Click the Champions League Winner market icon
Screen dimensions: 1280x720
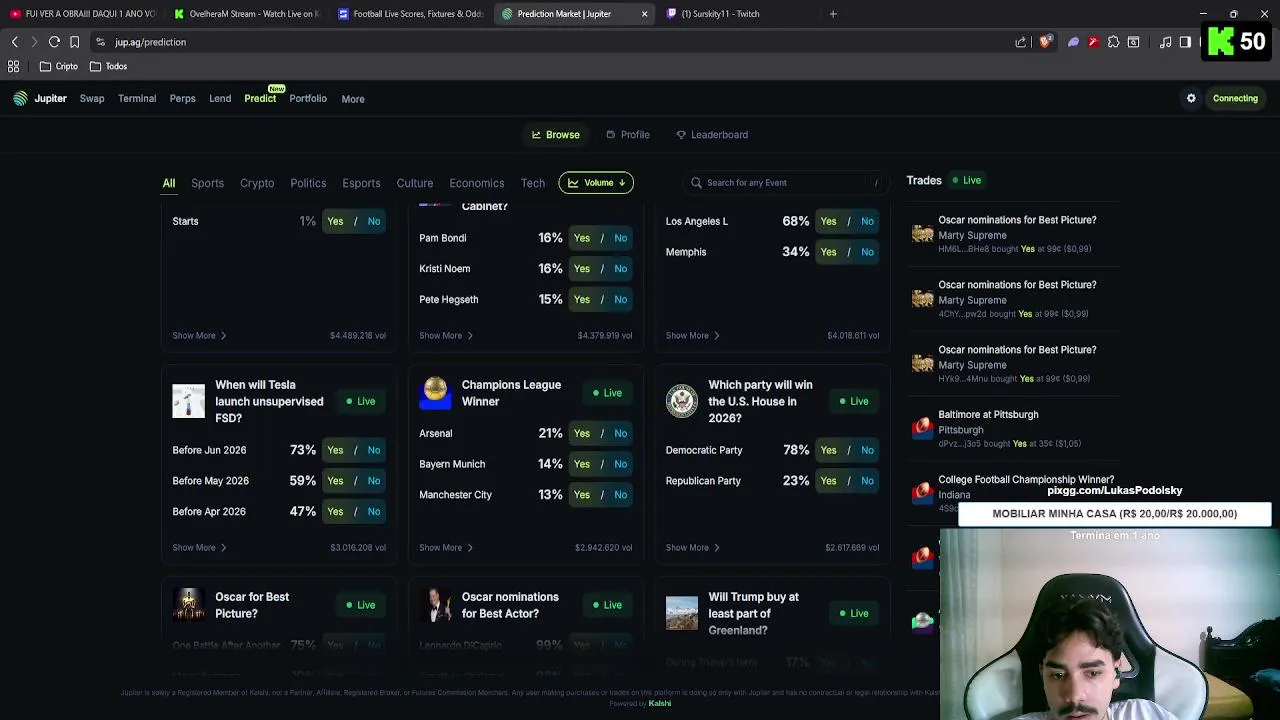tap(435, 393)
